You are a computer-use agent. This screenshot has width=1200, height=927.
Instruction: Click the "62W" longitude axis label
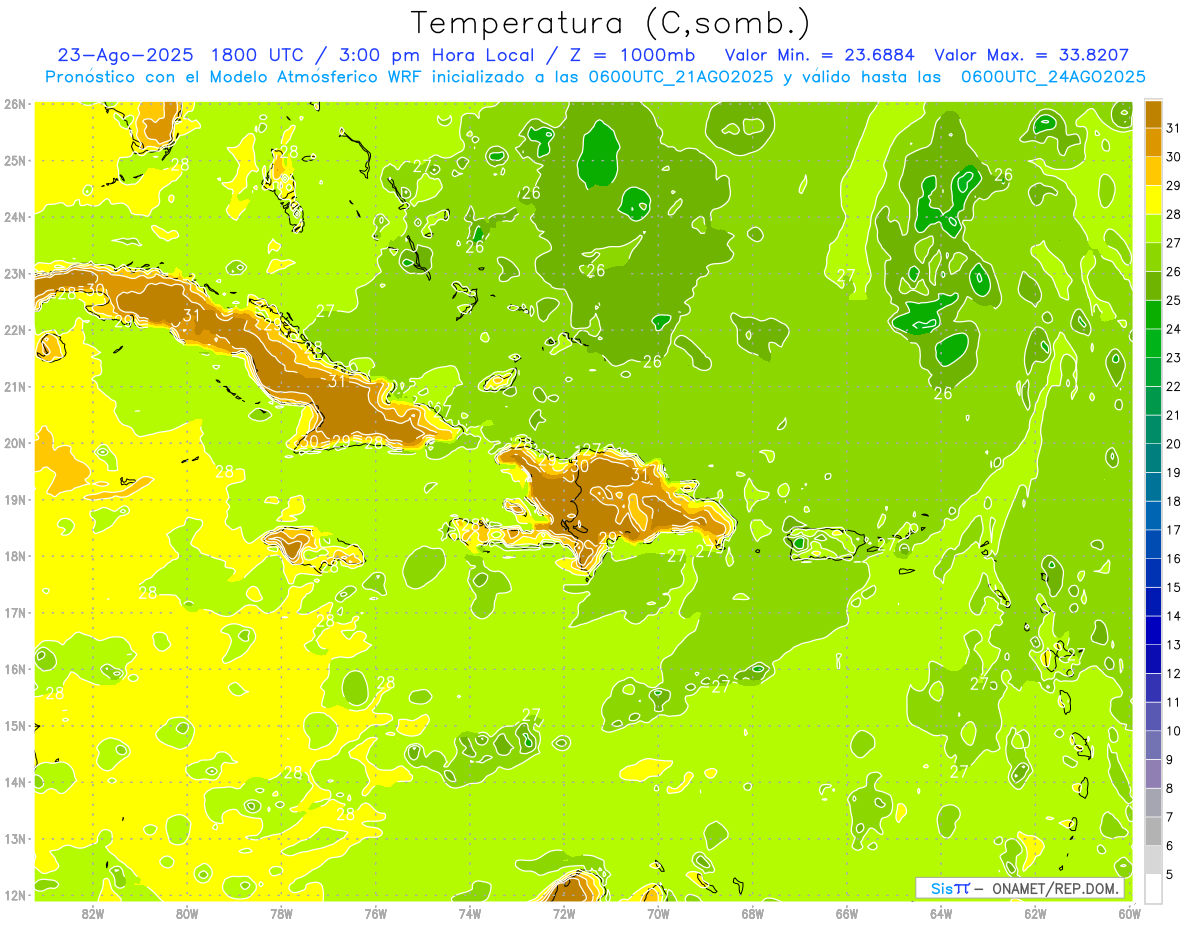[1035, 913]
